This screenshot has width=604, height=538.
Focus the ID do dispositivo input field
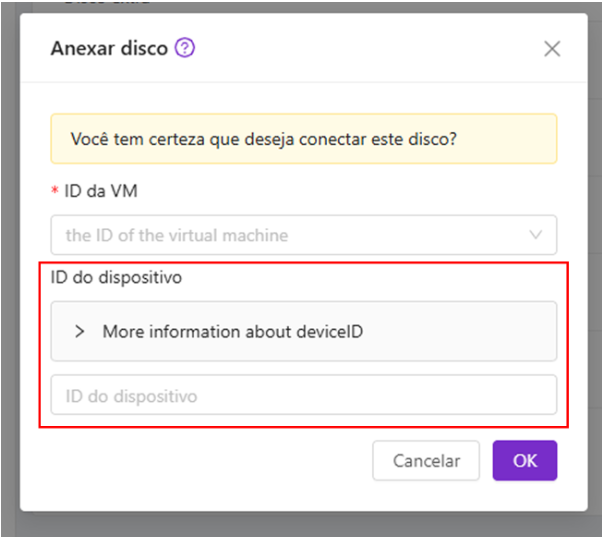pos(304,395)
